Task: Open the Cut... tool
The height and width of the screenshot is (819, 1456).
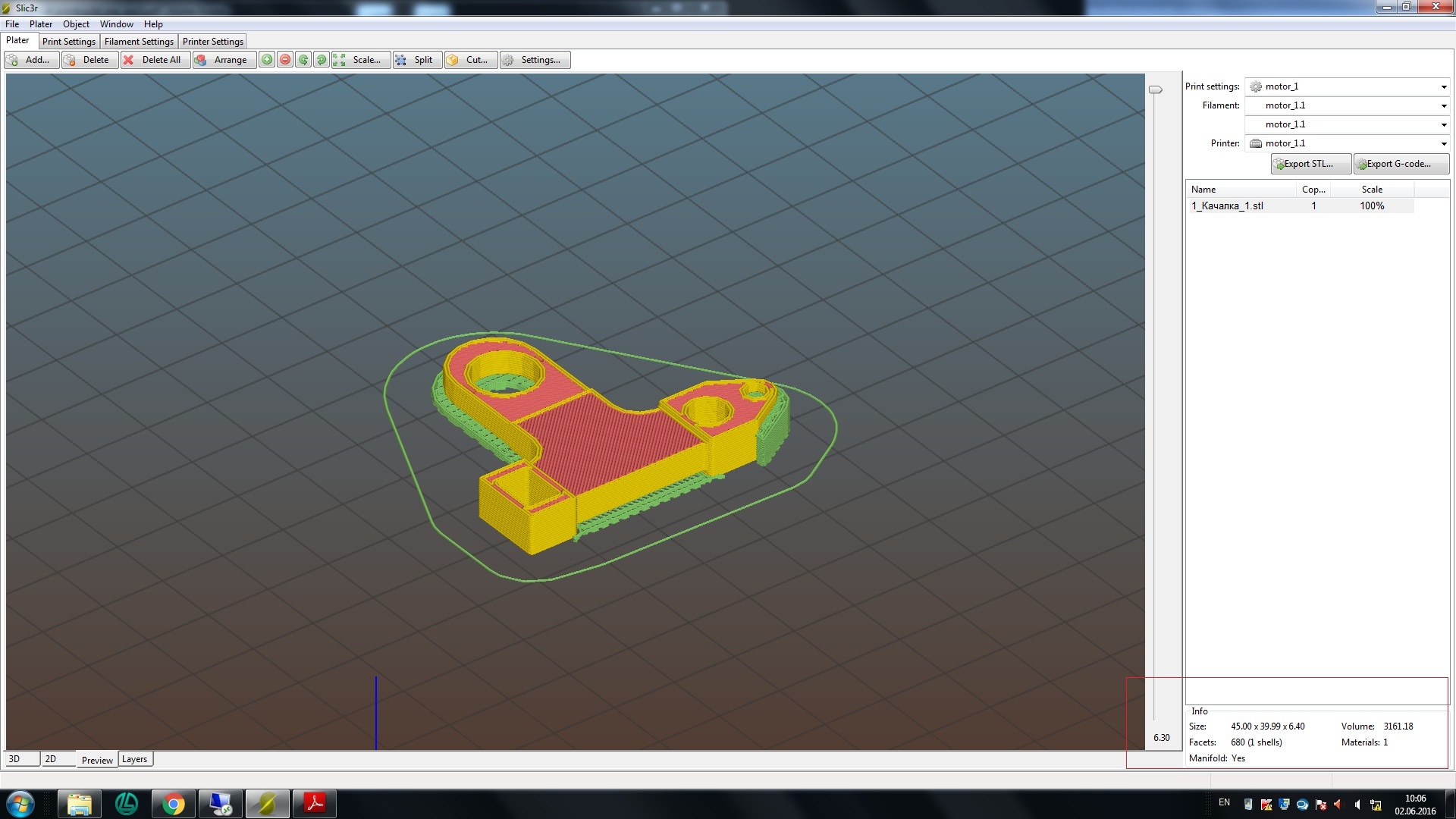Action: click(470, 60)
